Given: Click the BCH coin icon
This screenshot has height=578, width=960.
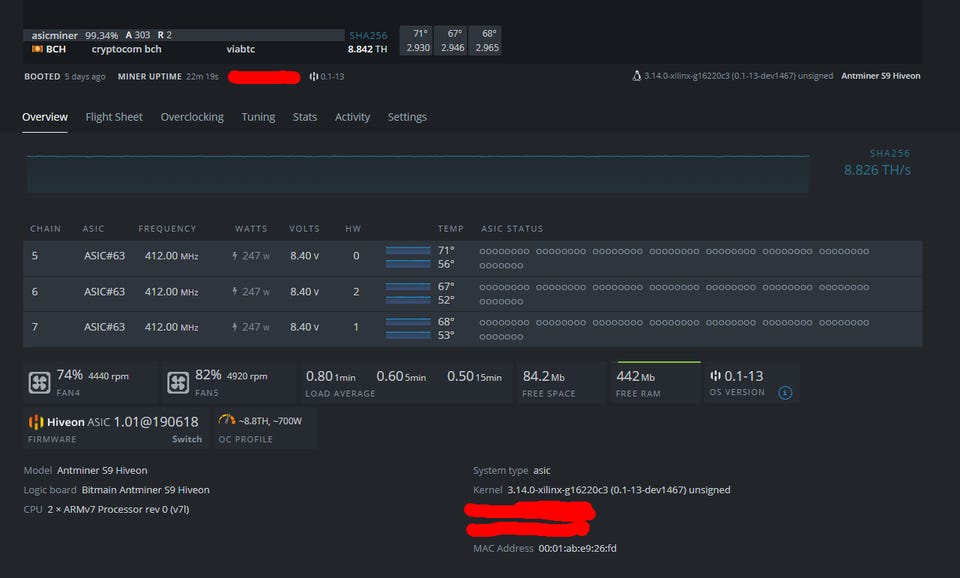Looking at the screenshot, I should point(37,49).
